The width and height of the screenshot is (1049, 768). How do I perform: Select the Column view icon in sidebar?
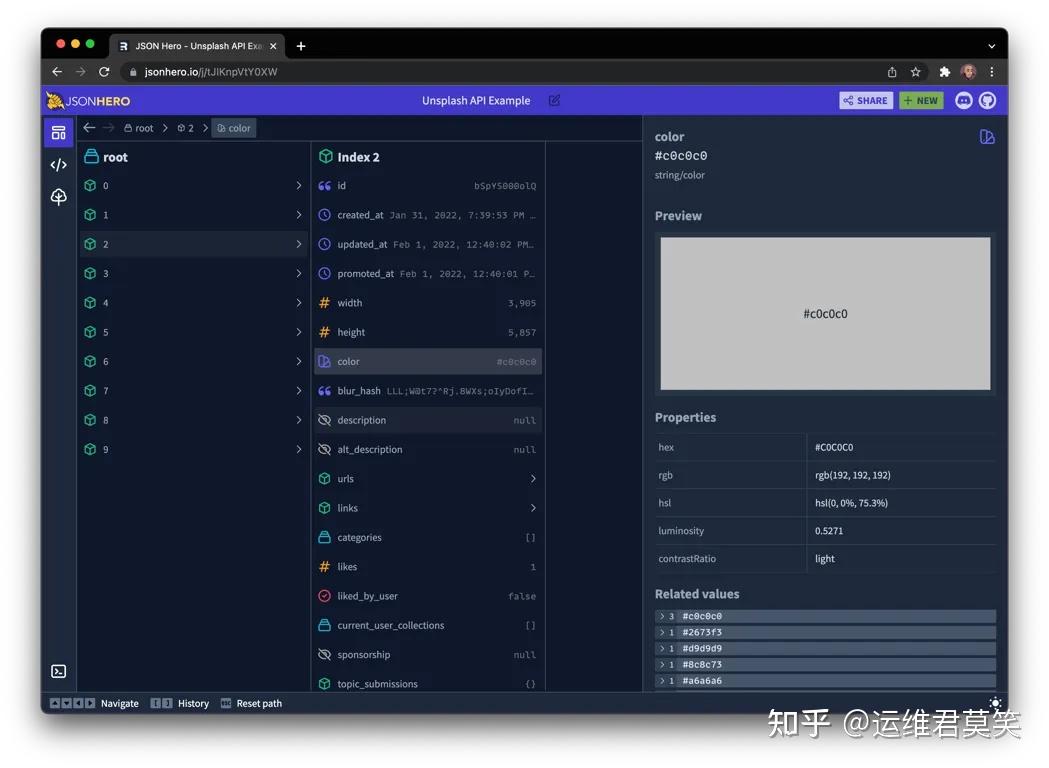(58, 132)
